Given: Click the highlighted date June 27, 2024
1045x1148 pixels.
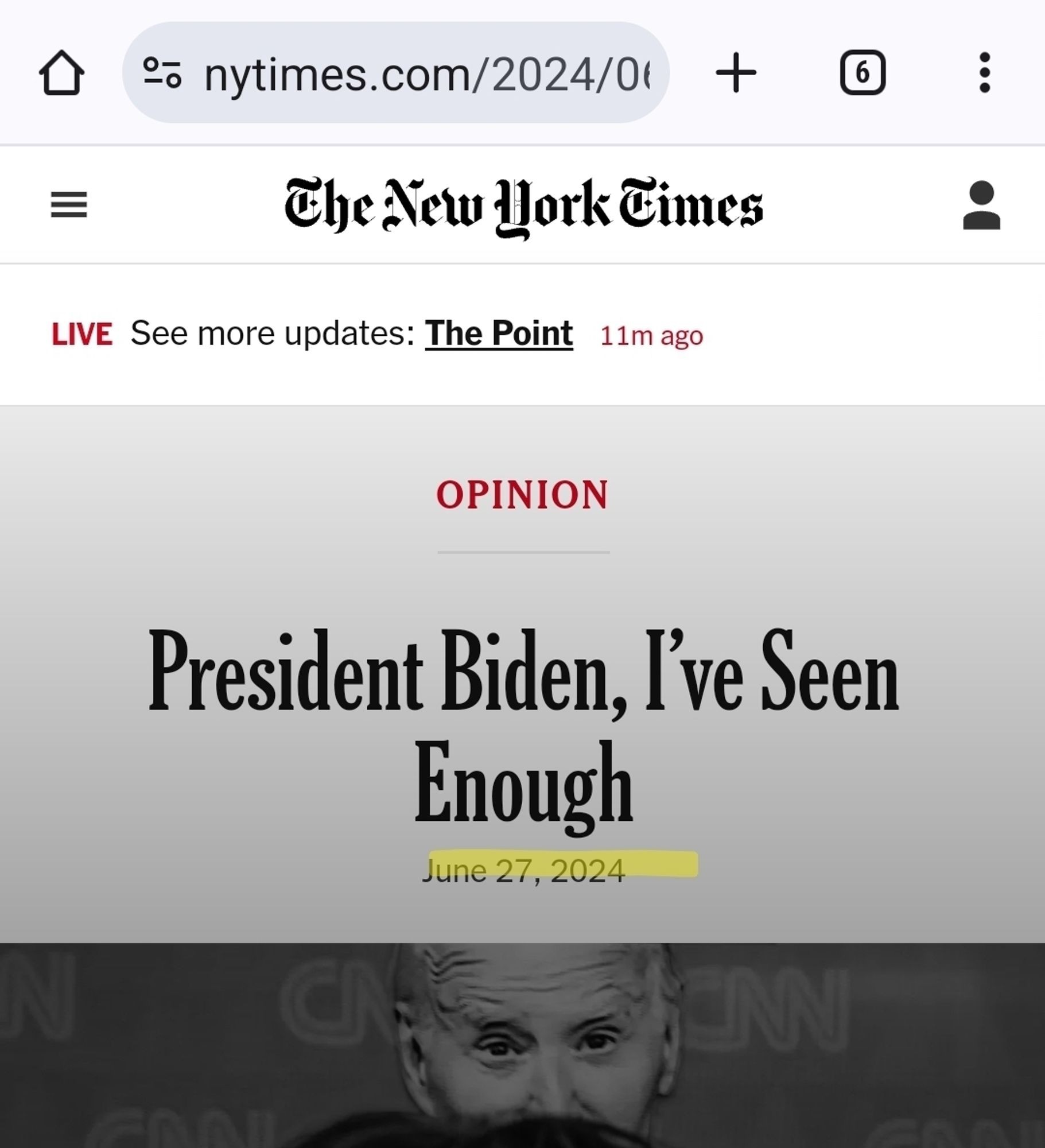Looking at the screenshot, I should coord(523,870).
